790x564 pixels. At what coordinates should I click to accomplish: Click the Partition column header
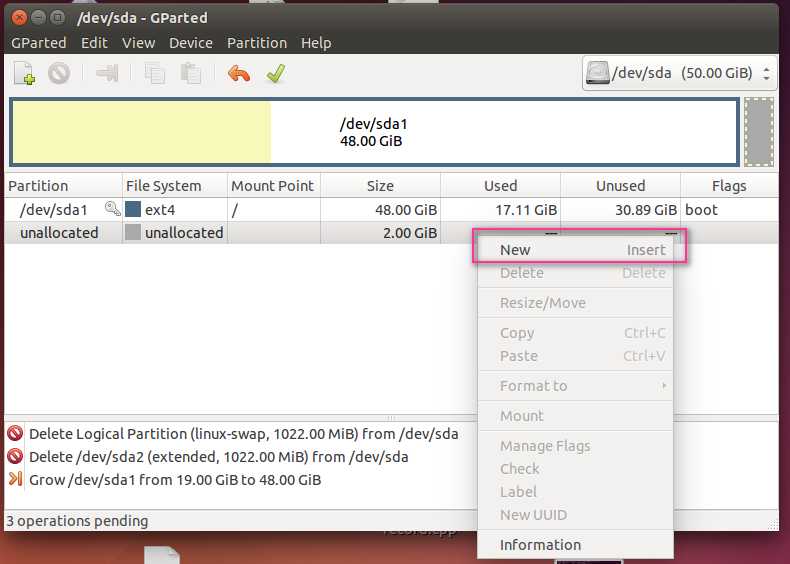tap(63, 186)
